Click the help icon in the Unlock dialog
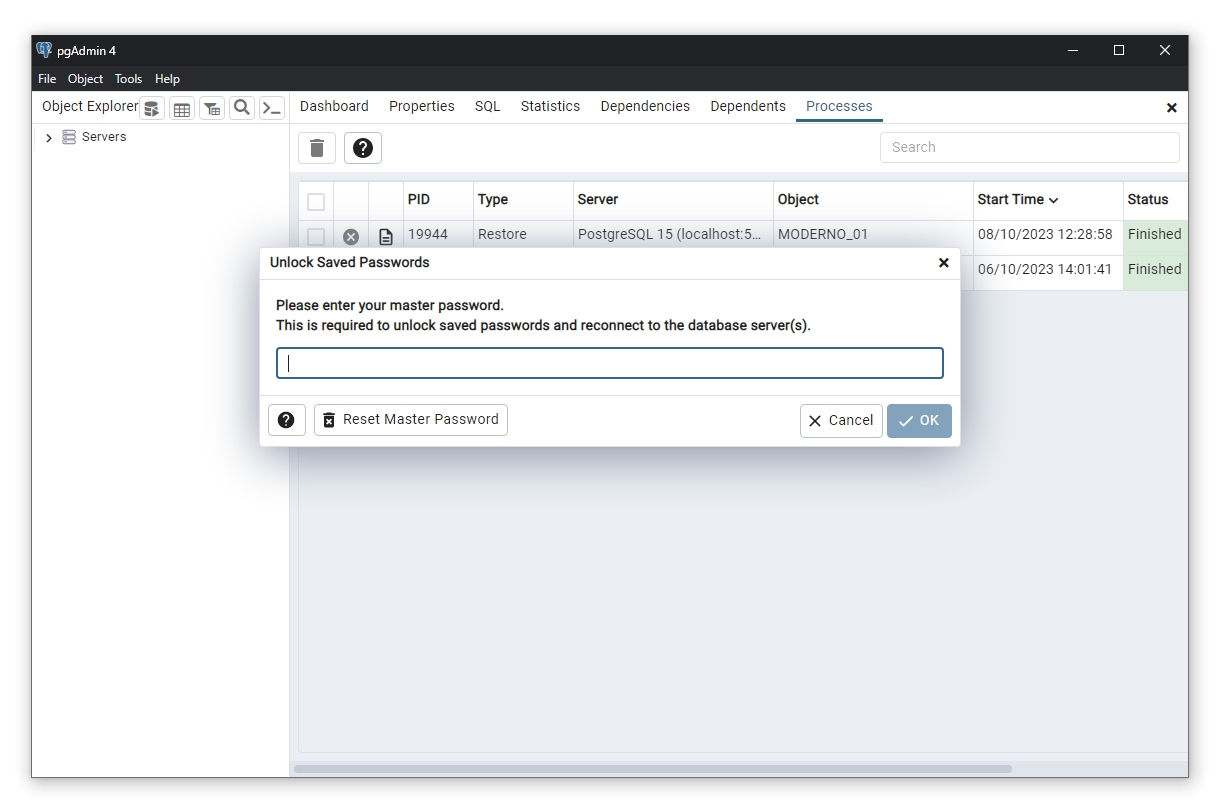Screen dimensions: 1219x811 (x=286, y=420)
